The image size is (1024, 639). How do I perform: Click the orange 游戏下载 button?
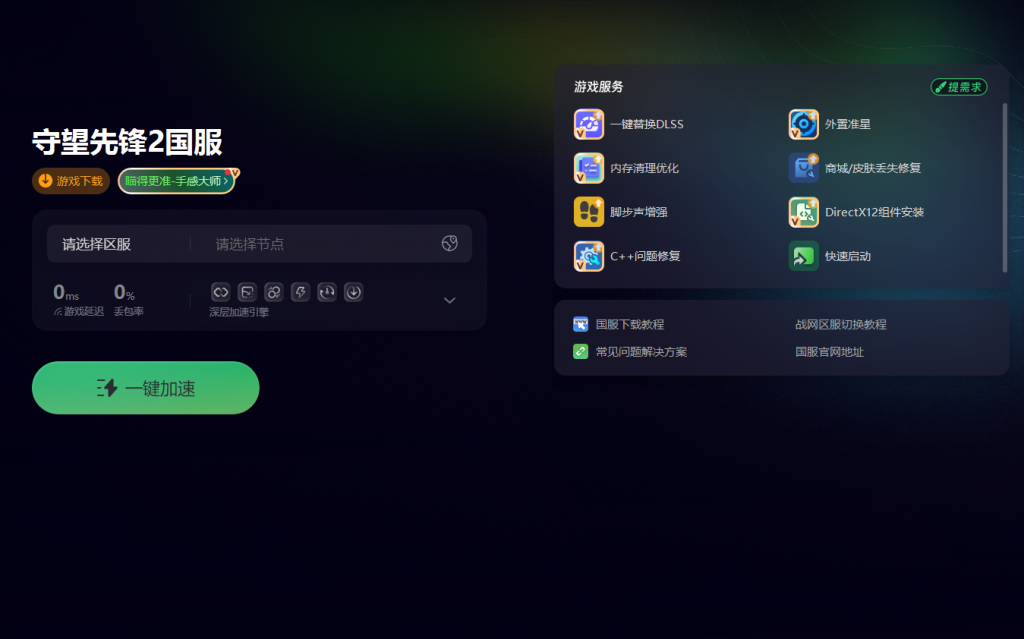click(71, 181)
